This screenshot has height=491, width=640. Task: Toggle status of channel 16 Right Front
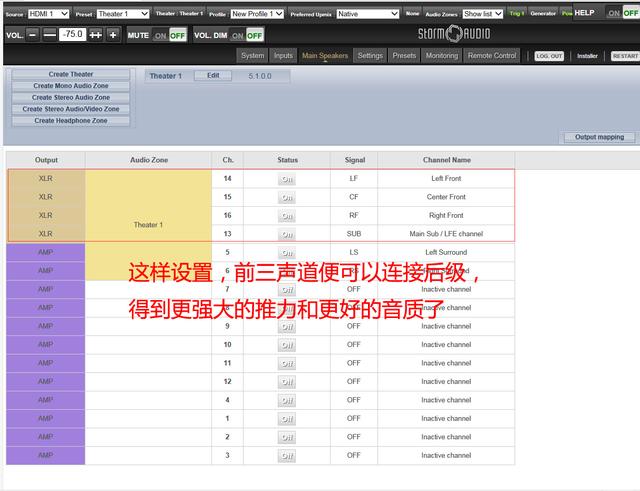click(x=287, y=216)
